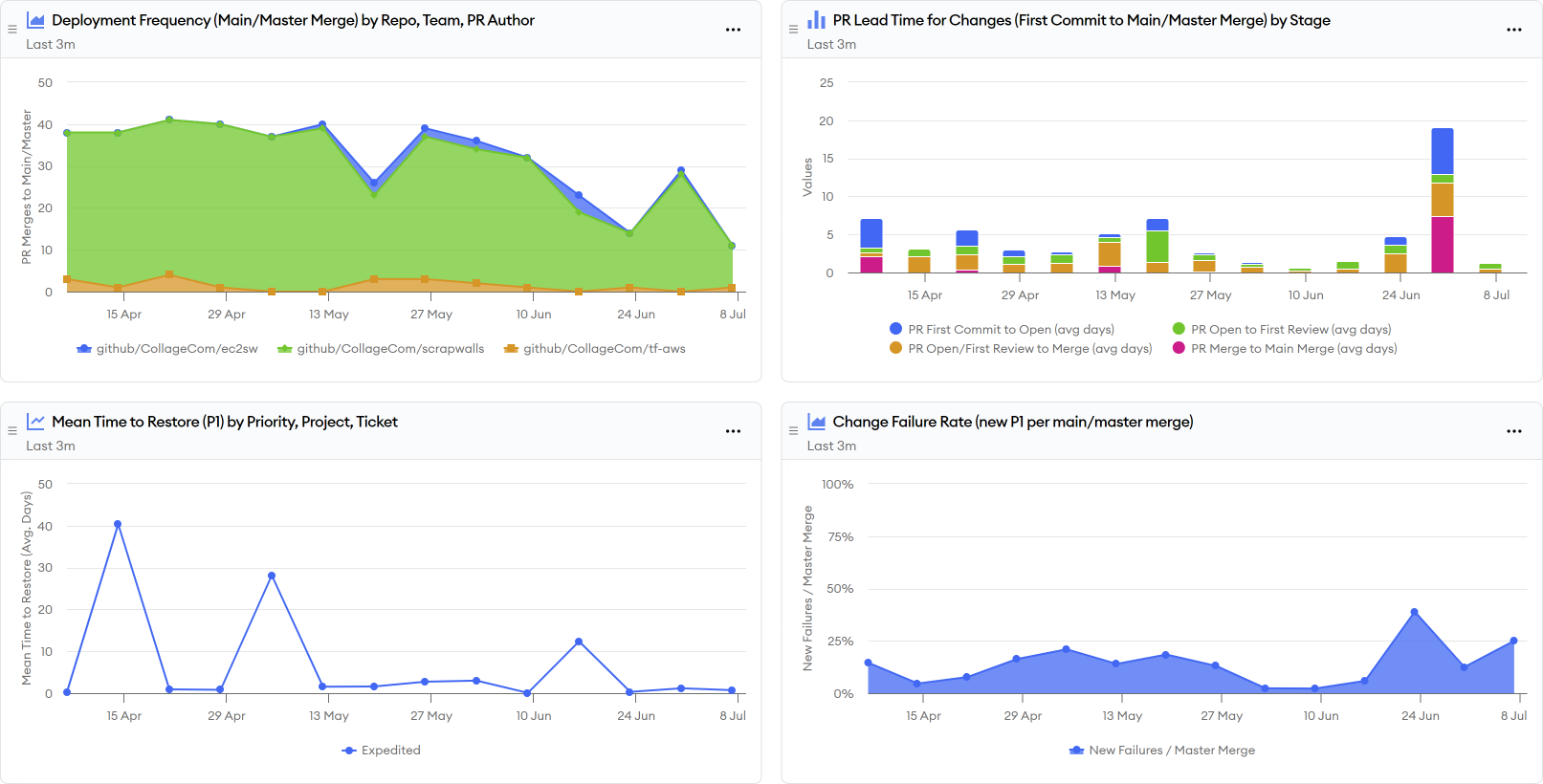Grab the drag handle of Deployment Frequency panel
Viewport: 1543px width, 784px height.
(x=12, y=30)
